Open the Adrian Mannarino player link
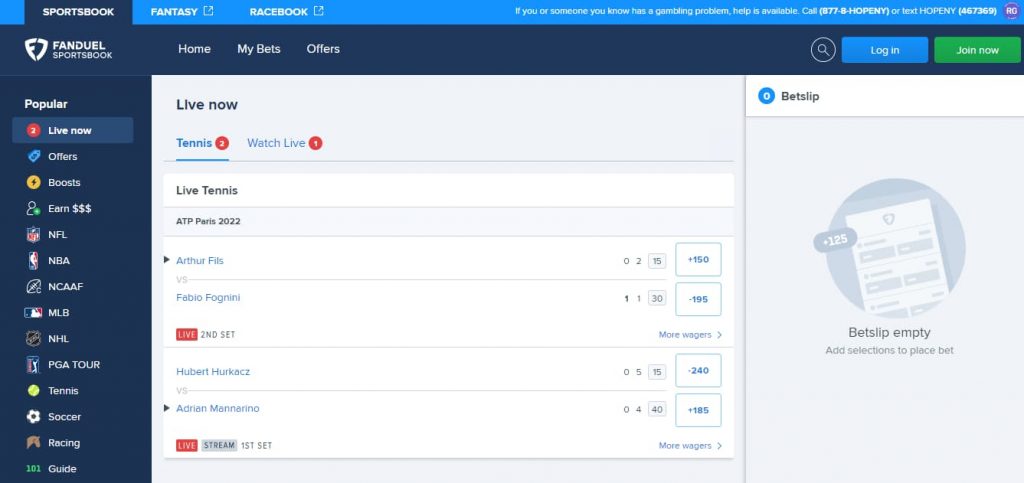This screenshot has height=483, width=1024. 217,409
